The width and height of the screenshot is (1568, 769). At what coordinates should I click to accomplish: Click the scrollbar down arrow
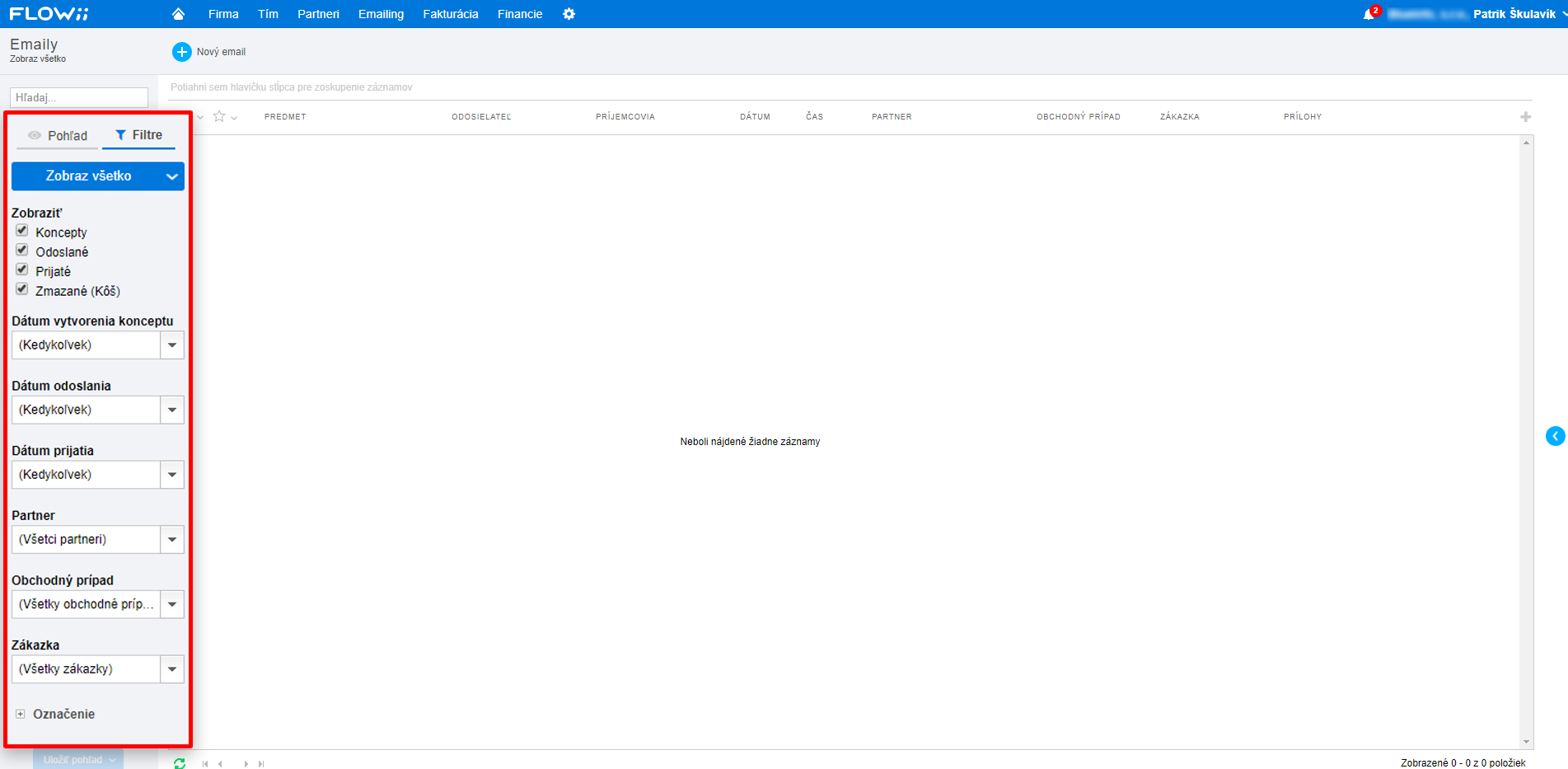(x=1527, y=742)
